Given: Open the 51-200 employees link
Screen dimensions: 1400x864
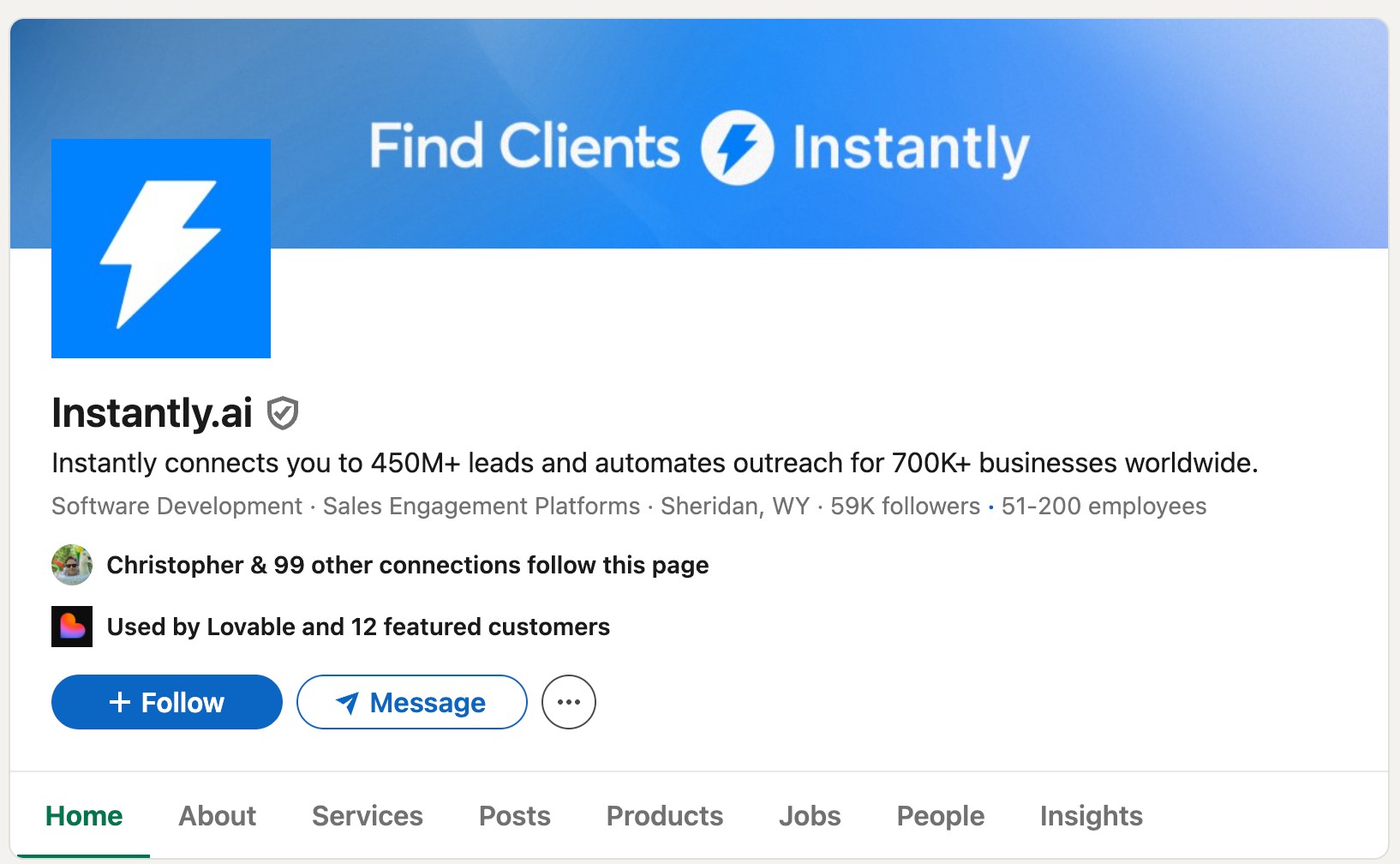Looking at the screenshot, I should tap(1103, 506).
